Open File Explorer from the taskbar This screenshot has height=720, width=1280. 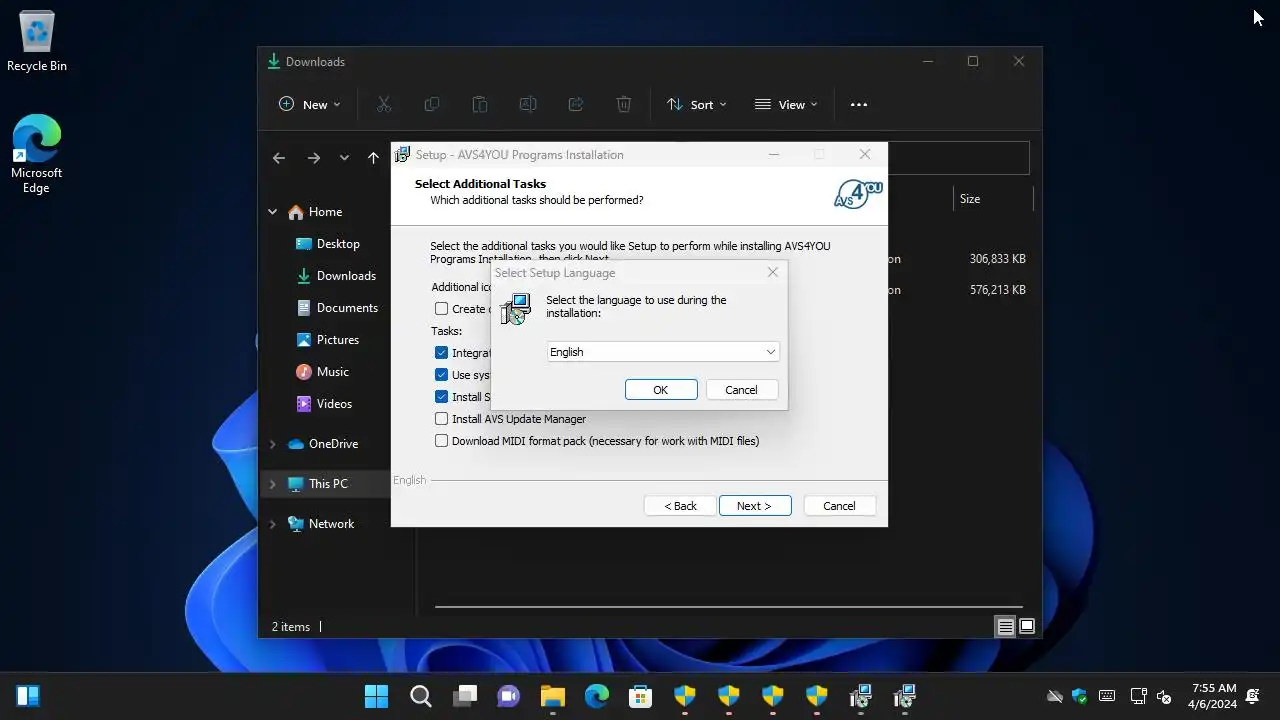tap(553, 696)
